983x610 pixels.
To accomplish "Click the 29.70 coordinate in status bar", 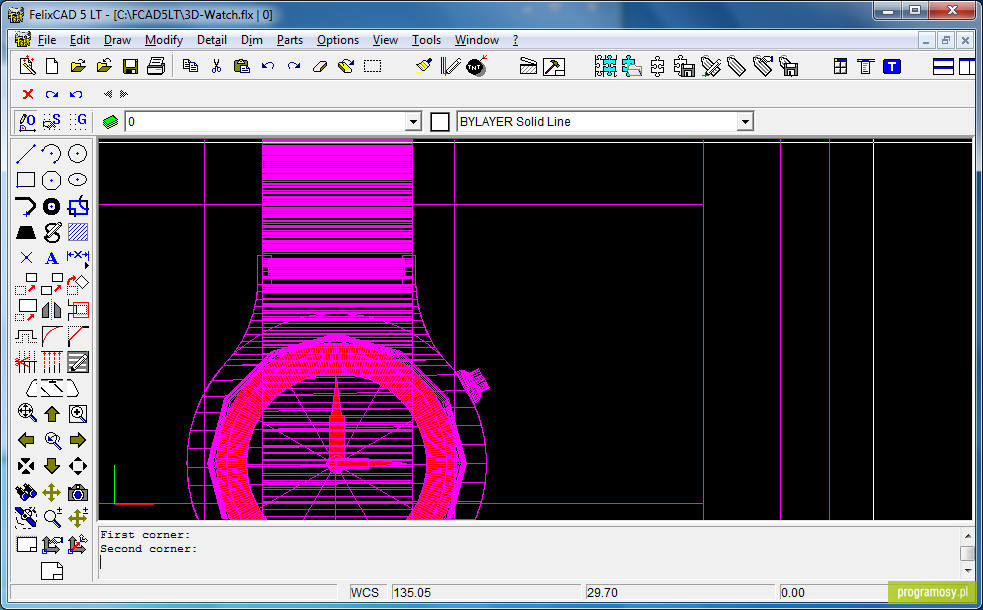I will [x=680, y=592].
